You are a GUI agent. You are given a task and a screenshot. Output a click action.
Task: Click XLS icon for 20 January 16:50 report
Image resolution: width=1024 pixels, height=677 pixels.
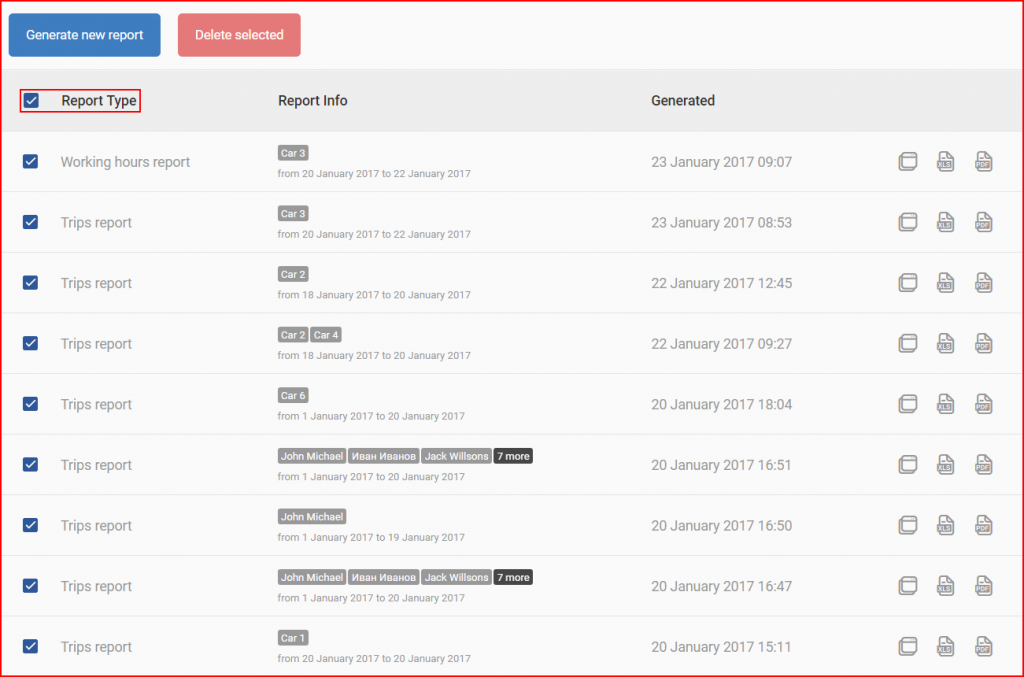[x=946, y=526]
